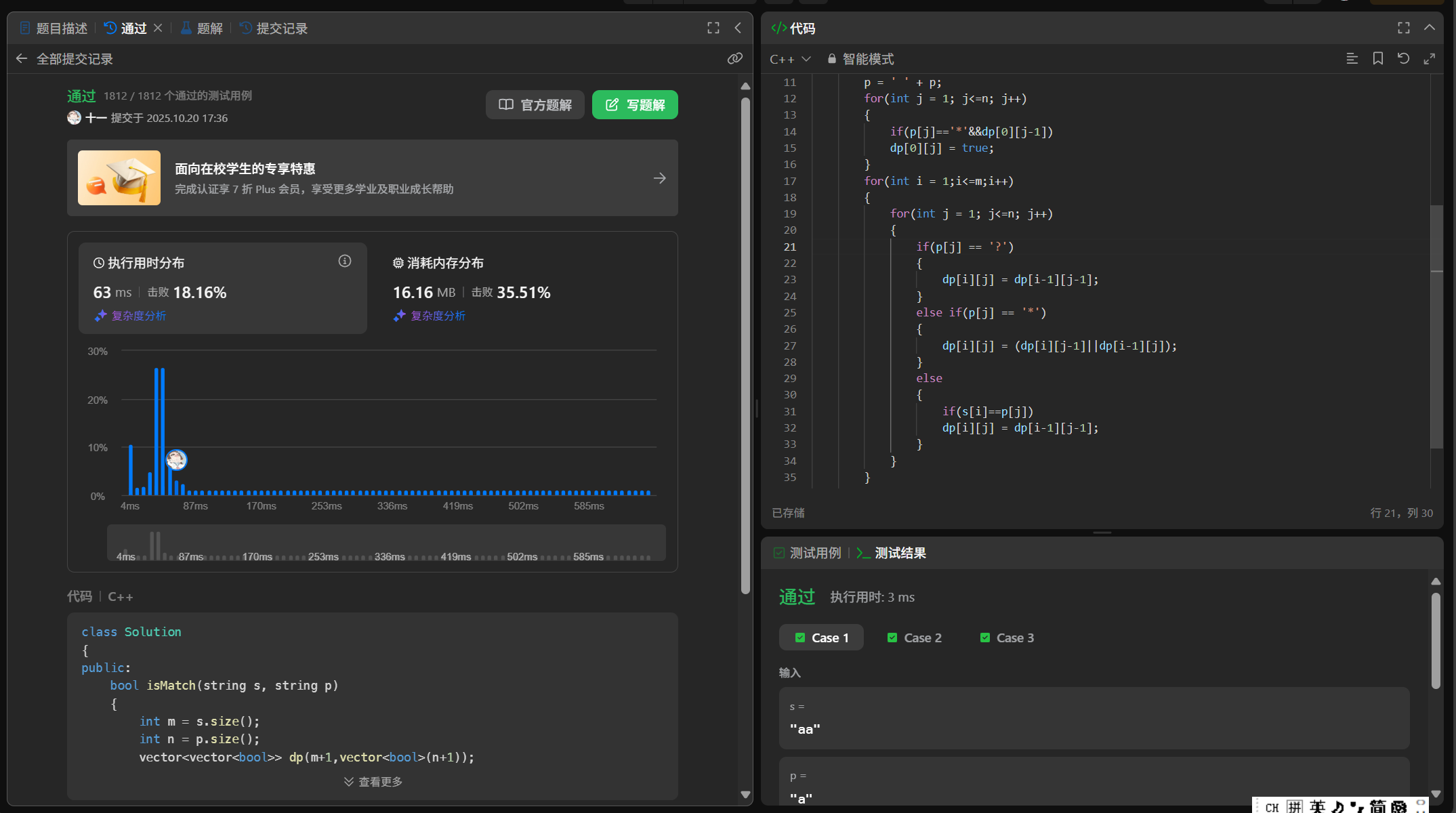
Task: Expand 查看更多 to show the full code
Action: click(x=373, y=782)
